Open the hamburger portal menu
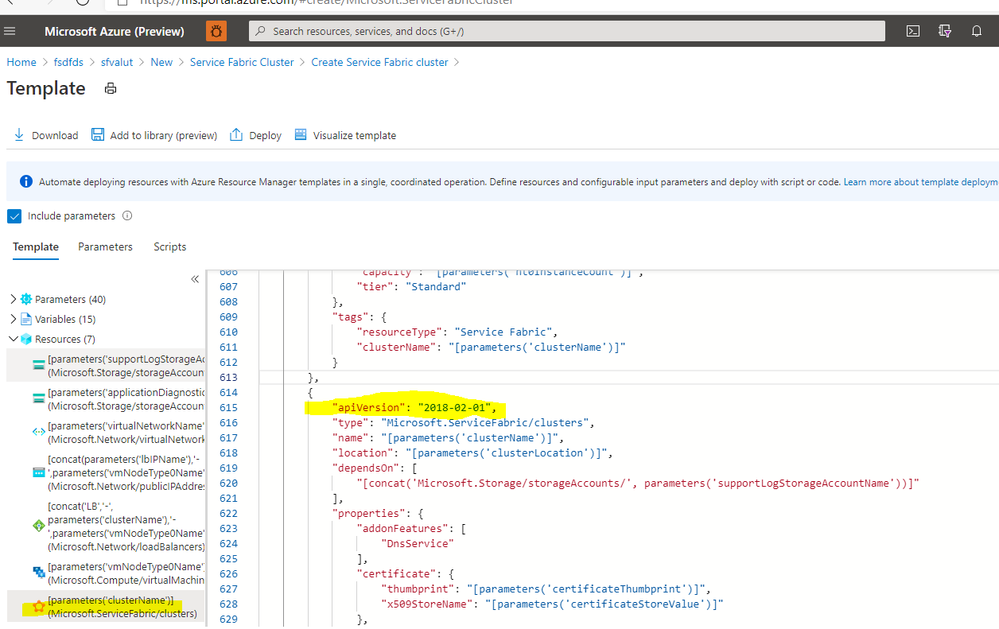Screen dimensions: 999x629 pos(10,31)
